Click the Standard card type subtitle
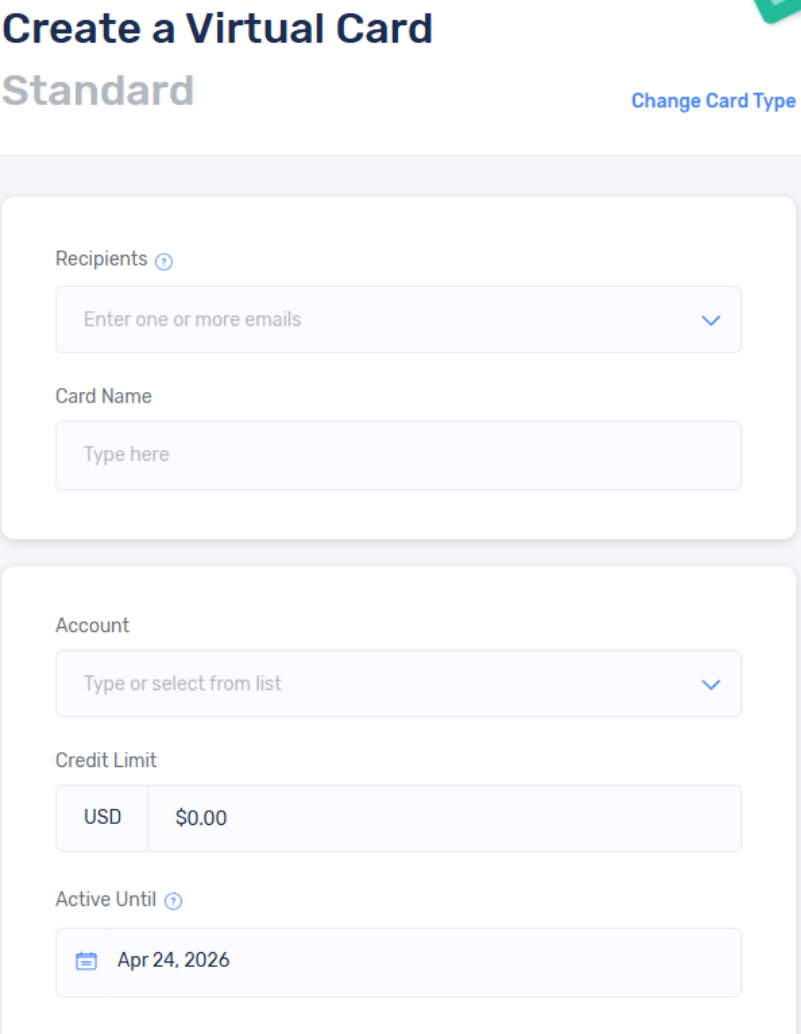The height and width of the screenshot is (1034, 801). [x=98, y=91]
